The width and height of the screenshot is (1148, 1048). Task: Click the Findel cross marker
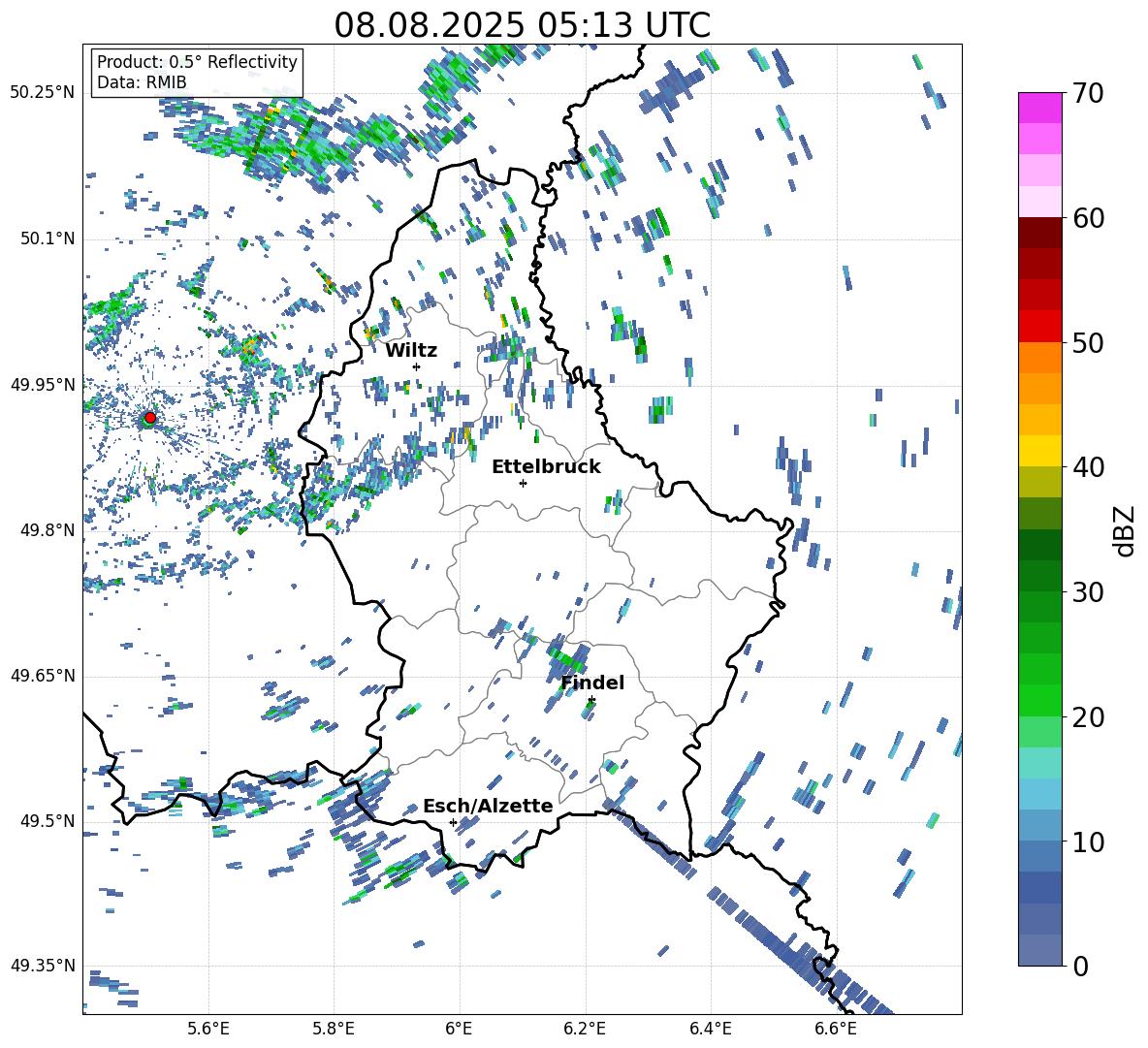pos(591,700)
